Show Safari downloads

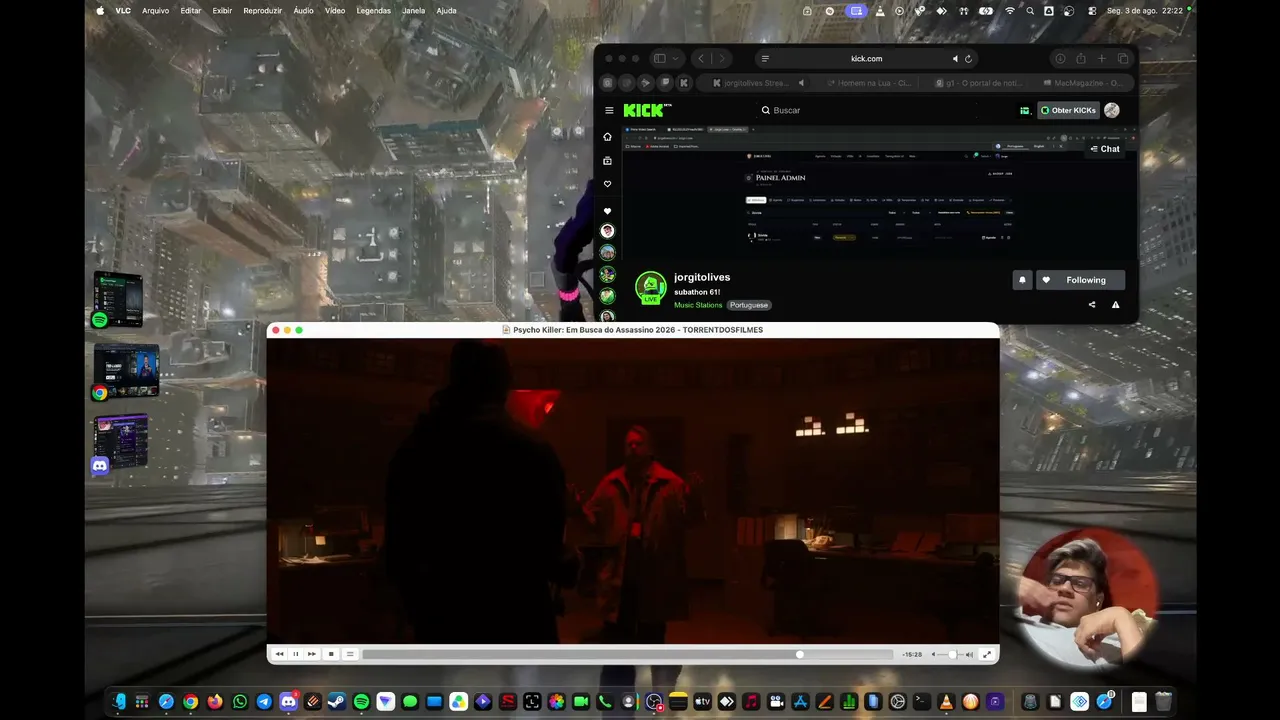click(1060, 59)
